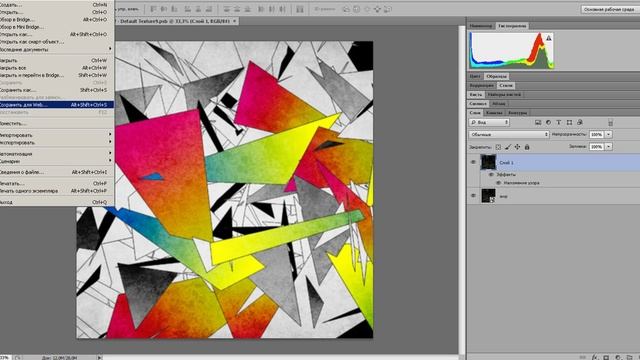Choose Сведения о файле menu item
Image resolution: width=640 pixels, height=360 pixels.
pyautogui.click(x=57, y=172)
